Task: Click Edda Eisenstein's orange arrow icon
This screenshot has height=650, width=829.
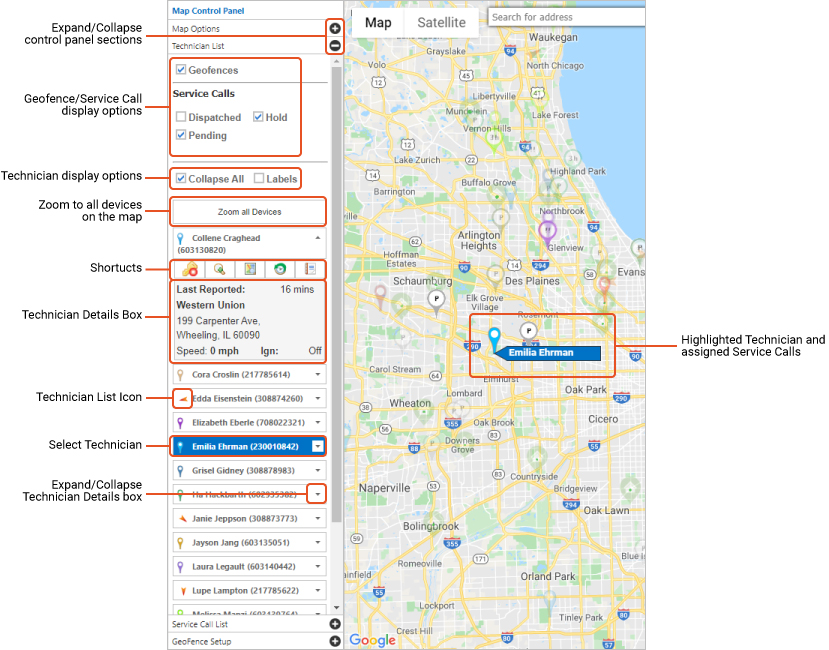Action: [182, 399]
